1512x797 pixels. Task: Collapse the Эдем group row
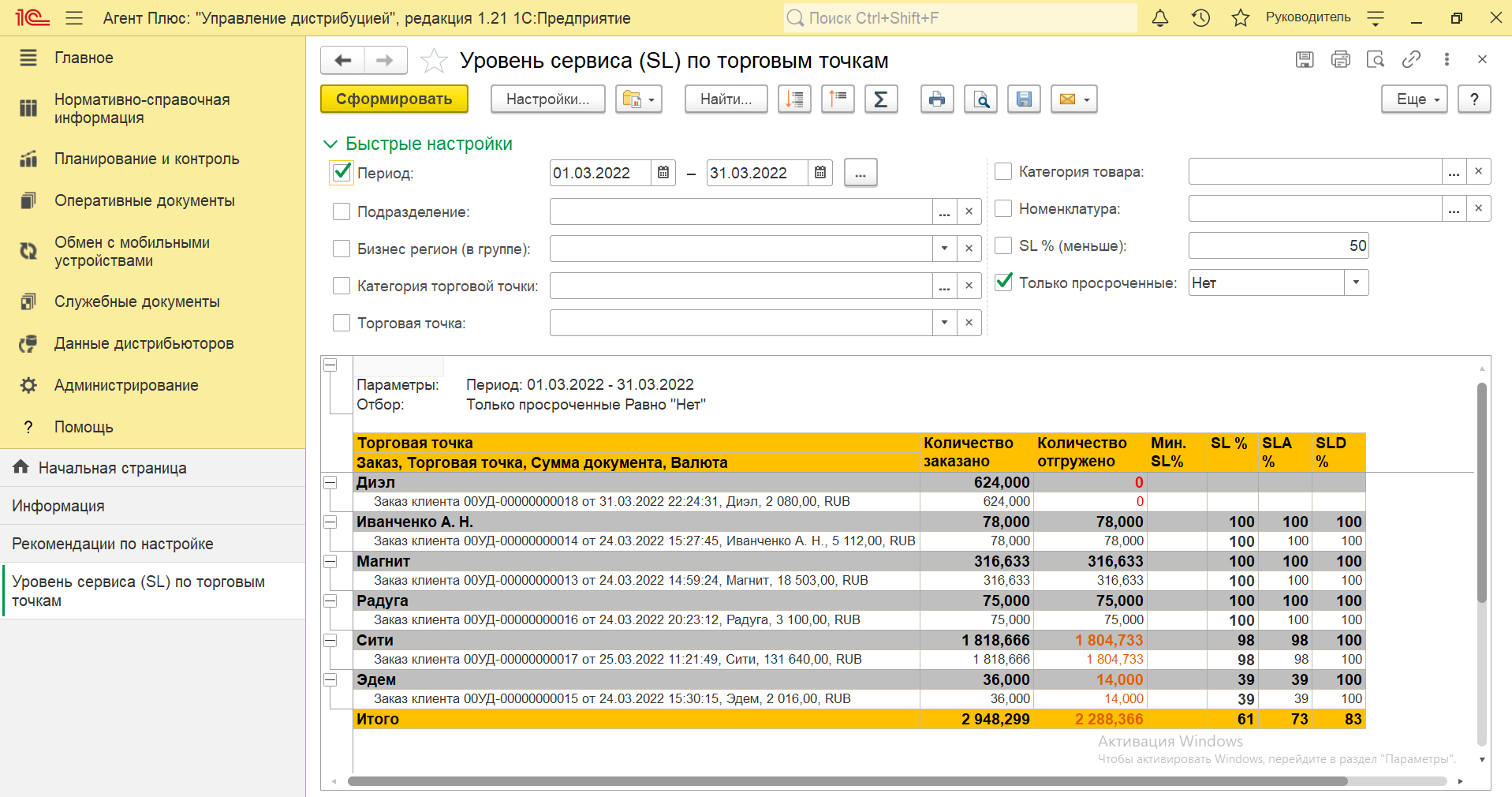330,679
